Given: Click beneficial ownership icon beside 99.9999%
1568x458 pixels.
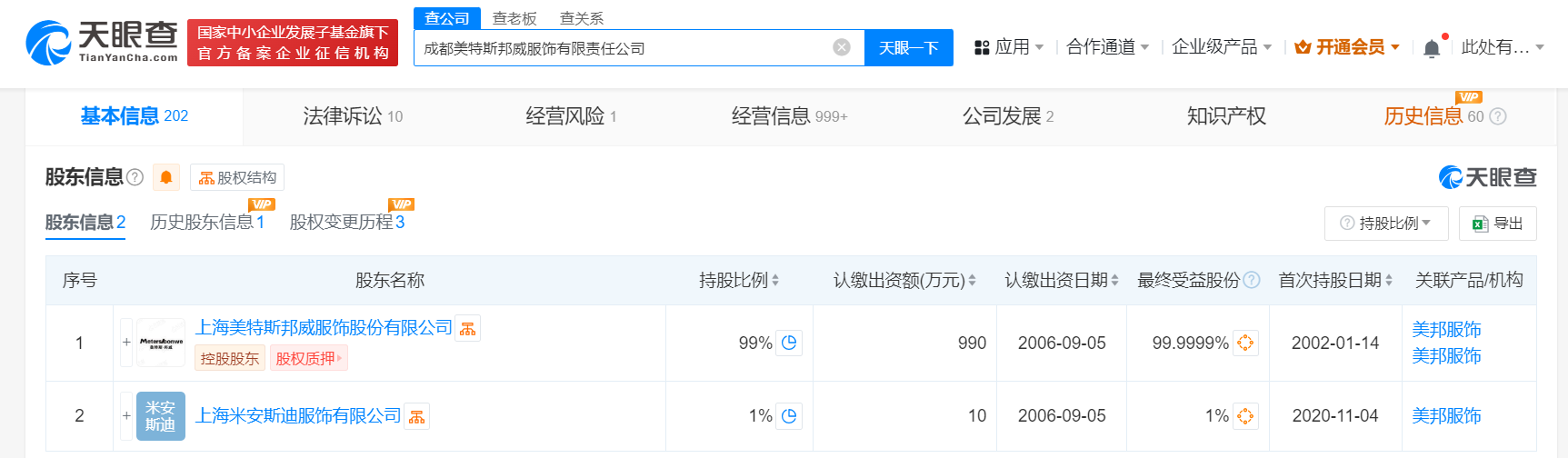Looking at the screenshot, I should [1245, 343].
